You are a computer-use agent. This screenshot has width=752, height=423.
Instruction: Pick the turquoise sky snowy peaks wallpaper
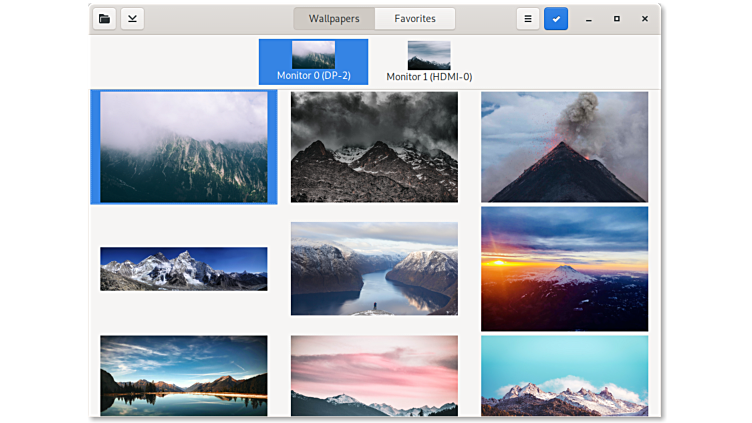tap(564, 375)
